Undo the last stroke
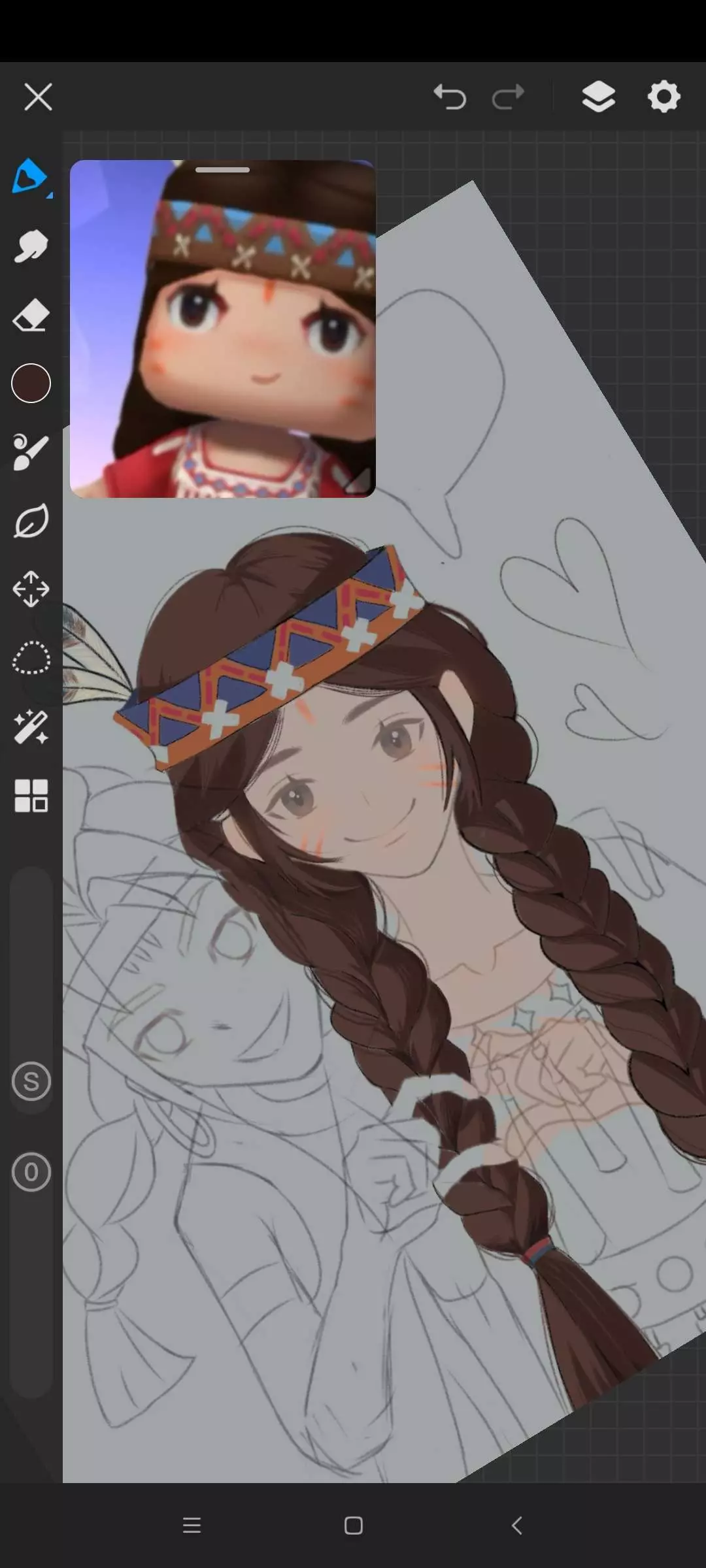 coord(450,97)
